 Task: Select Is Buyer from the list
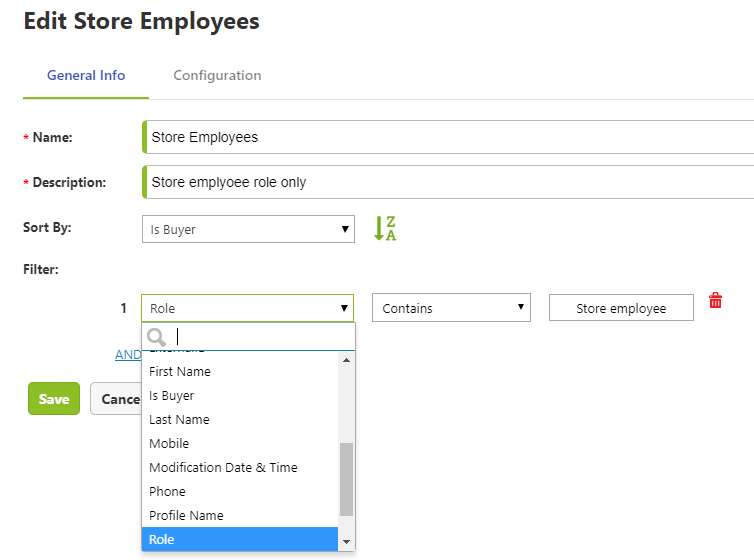[240, 396]
